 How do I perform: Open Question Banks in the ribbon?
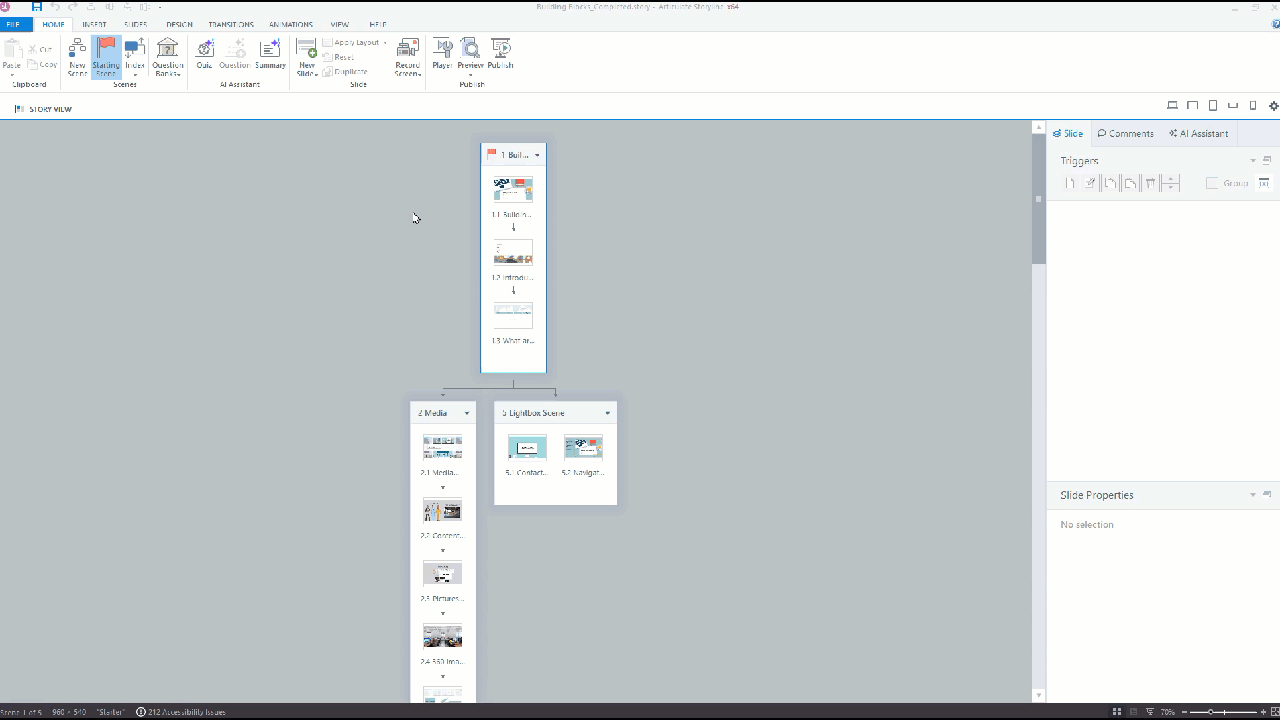(x=167, y=55)
